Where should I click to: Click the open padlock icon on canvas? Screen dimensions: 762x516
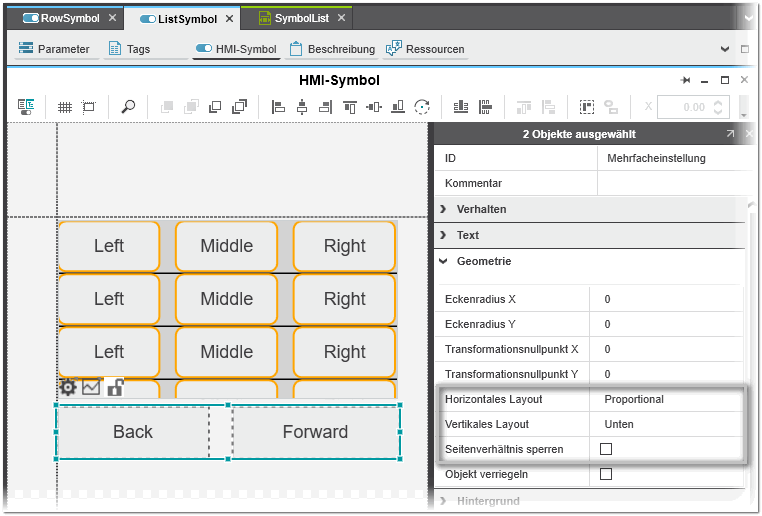(115, 388)
